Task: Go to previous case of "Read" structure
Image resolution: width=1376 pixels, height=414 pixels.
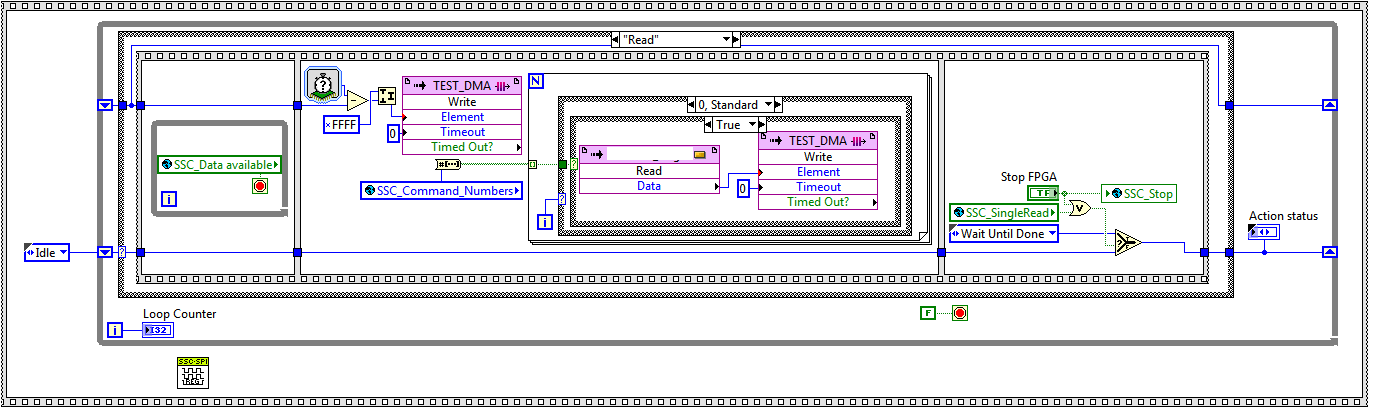Action: coord(614,39)
